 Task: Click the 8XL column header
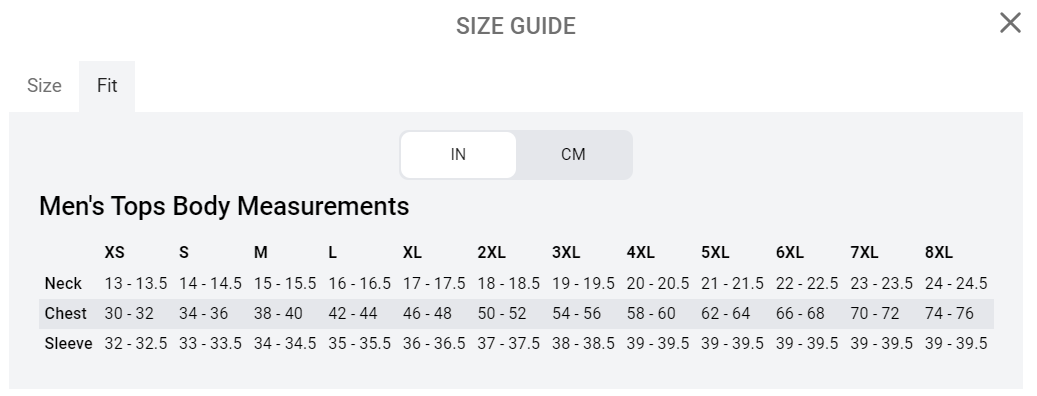click(938, 253)
